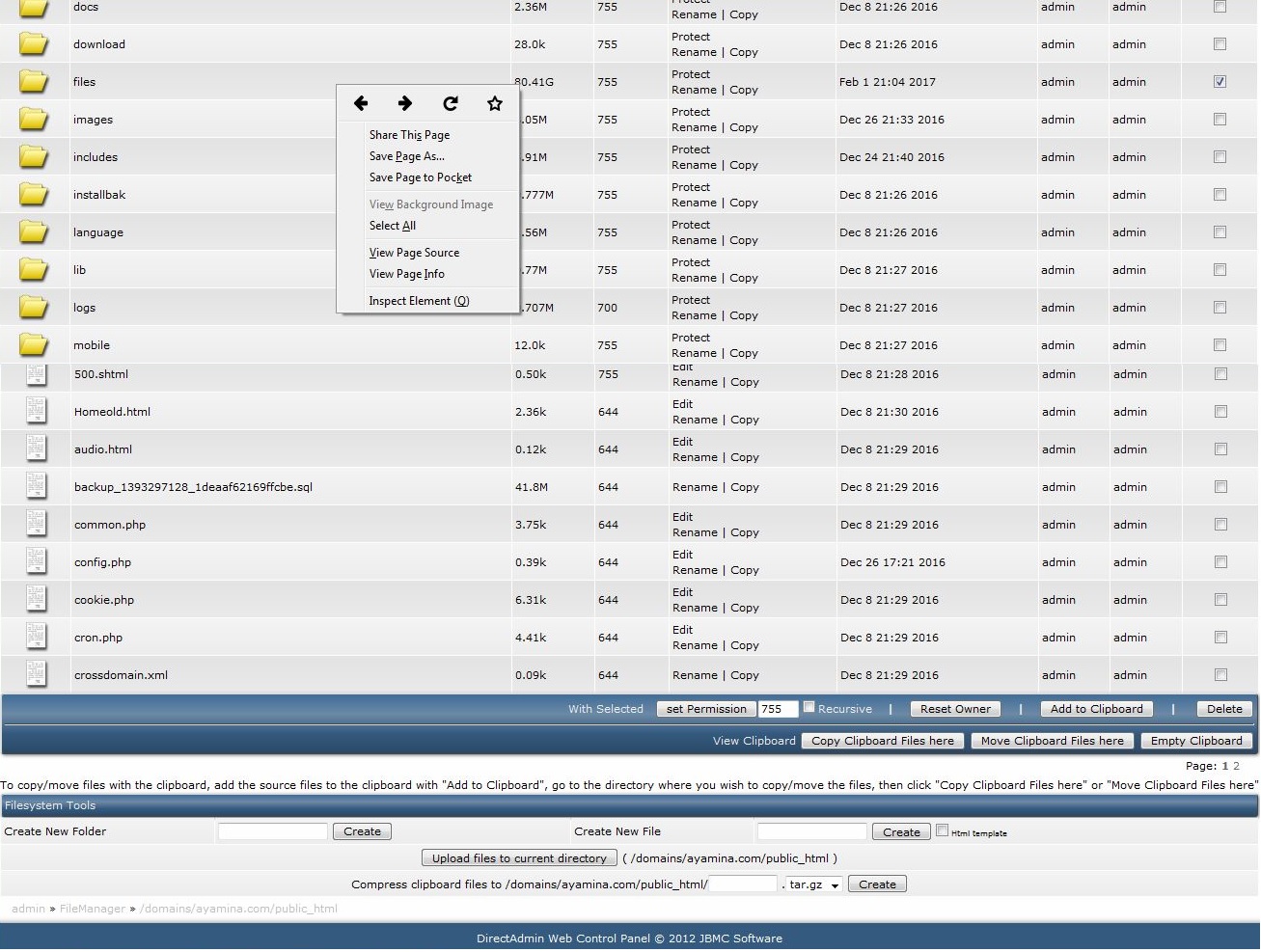This screenshot has width=1261, height=952.
Task: Open the tar.gz compression format dropdown
Action: (x=813, y=884)
